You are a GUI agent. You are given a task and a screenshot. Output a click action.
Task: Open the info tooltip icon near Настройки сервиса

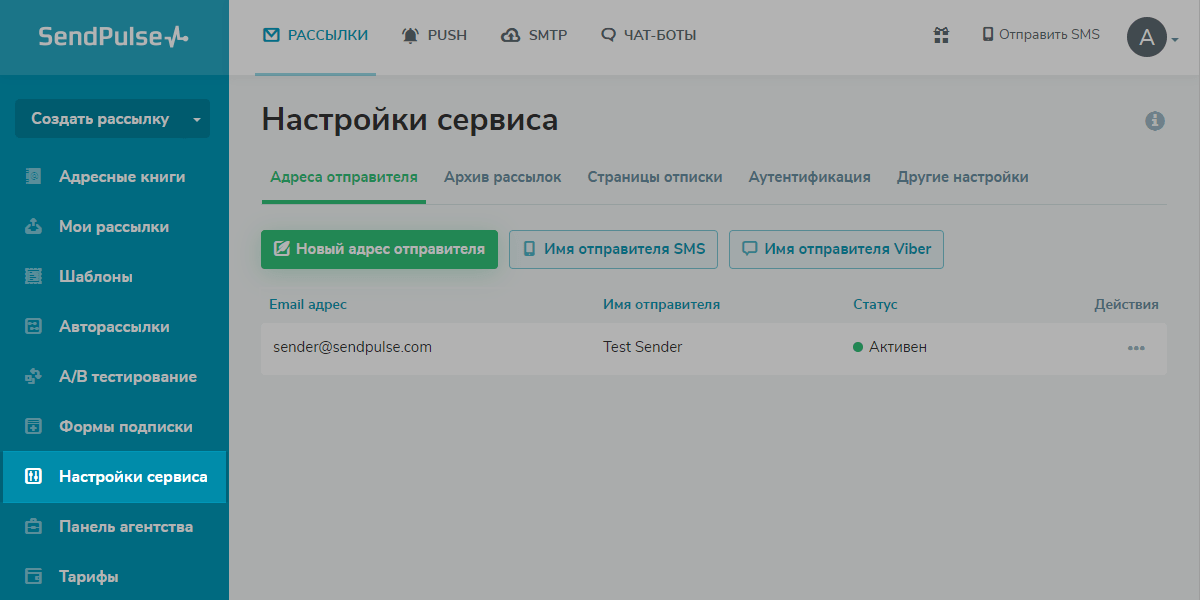1156,121
